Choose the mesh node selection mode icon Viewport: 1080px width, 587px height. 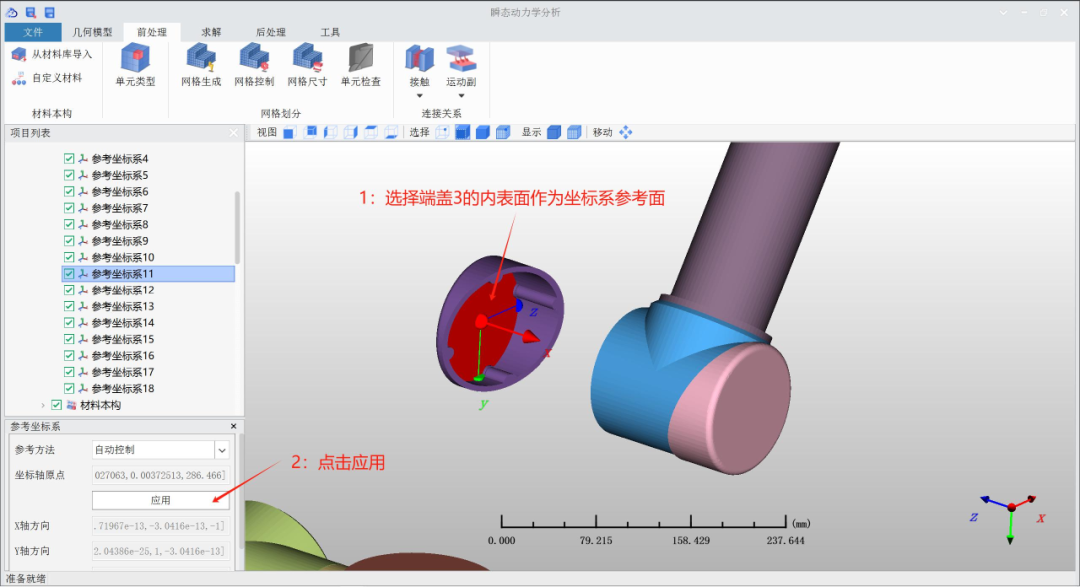[503, 132]
